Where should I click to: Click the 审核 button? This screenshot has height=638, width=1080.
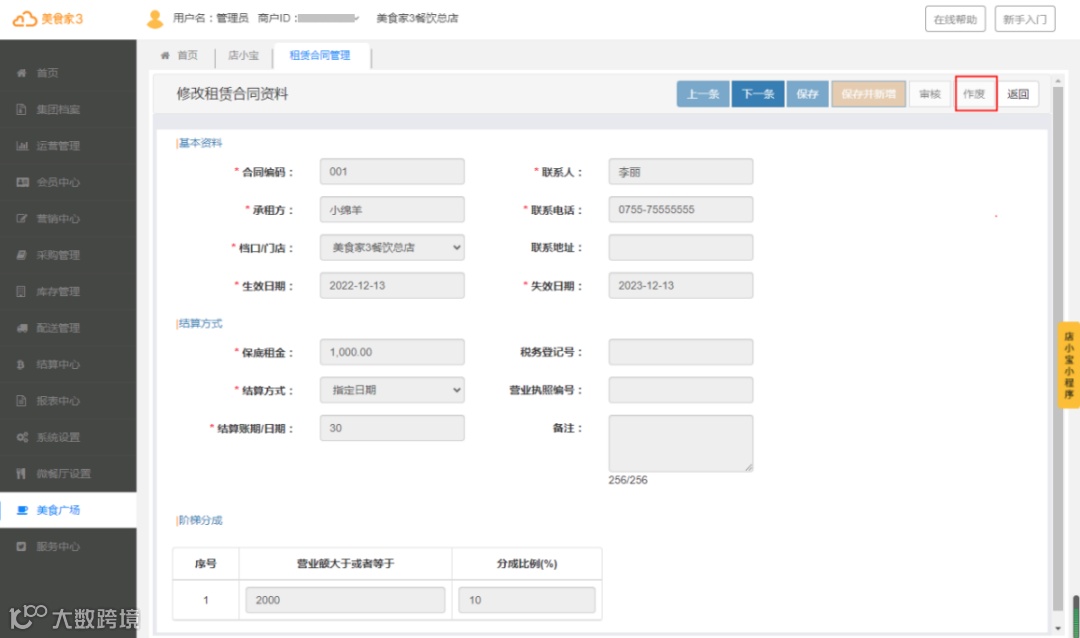[930, 94]
